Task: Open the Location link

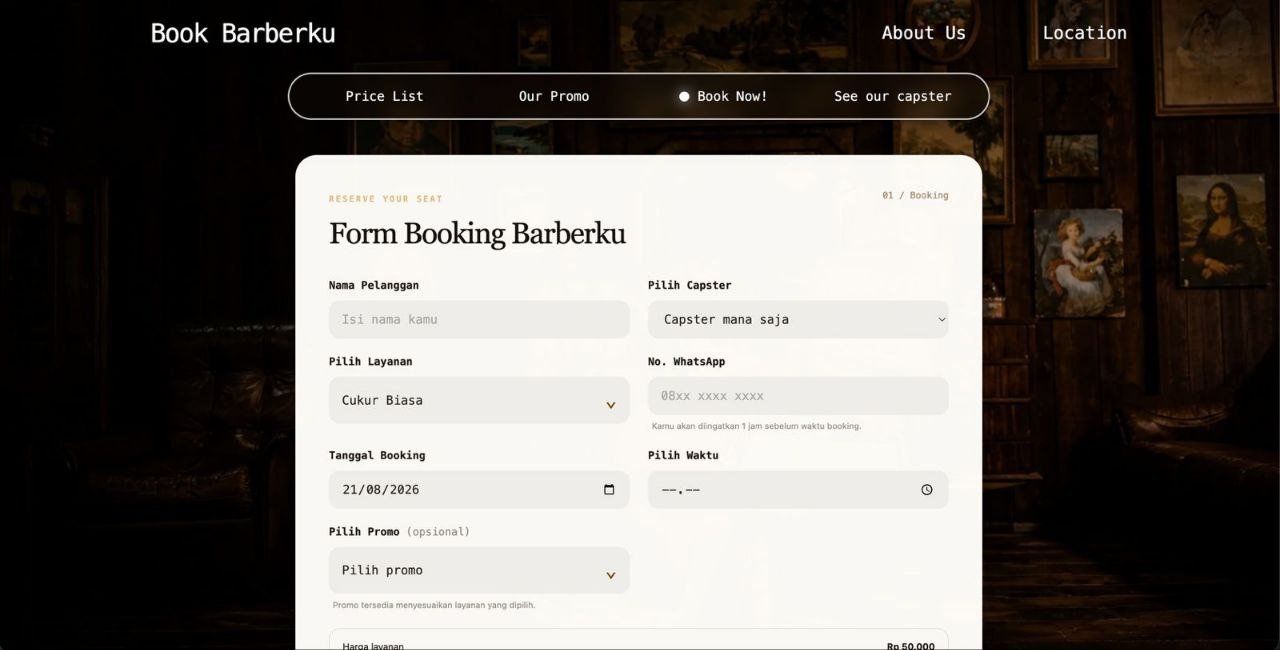Action: point(1085,33)
